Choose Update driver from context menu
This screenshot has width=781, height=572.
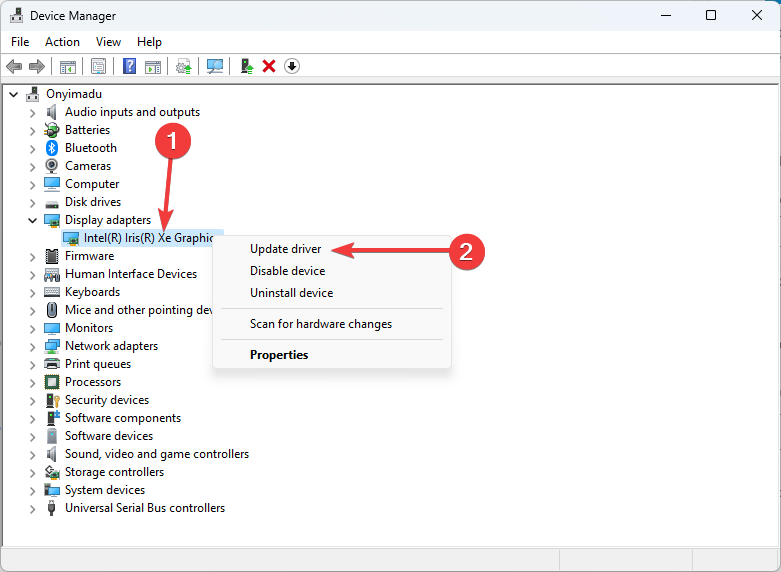pyautogui.click(x=285, y=249)
